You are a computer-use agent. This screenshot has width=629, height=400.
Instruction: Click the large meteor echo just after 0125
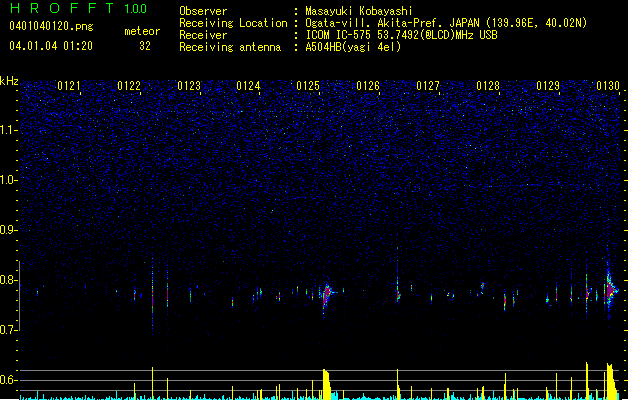(328, 294)
